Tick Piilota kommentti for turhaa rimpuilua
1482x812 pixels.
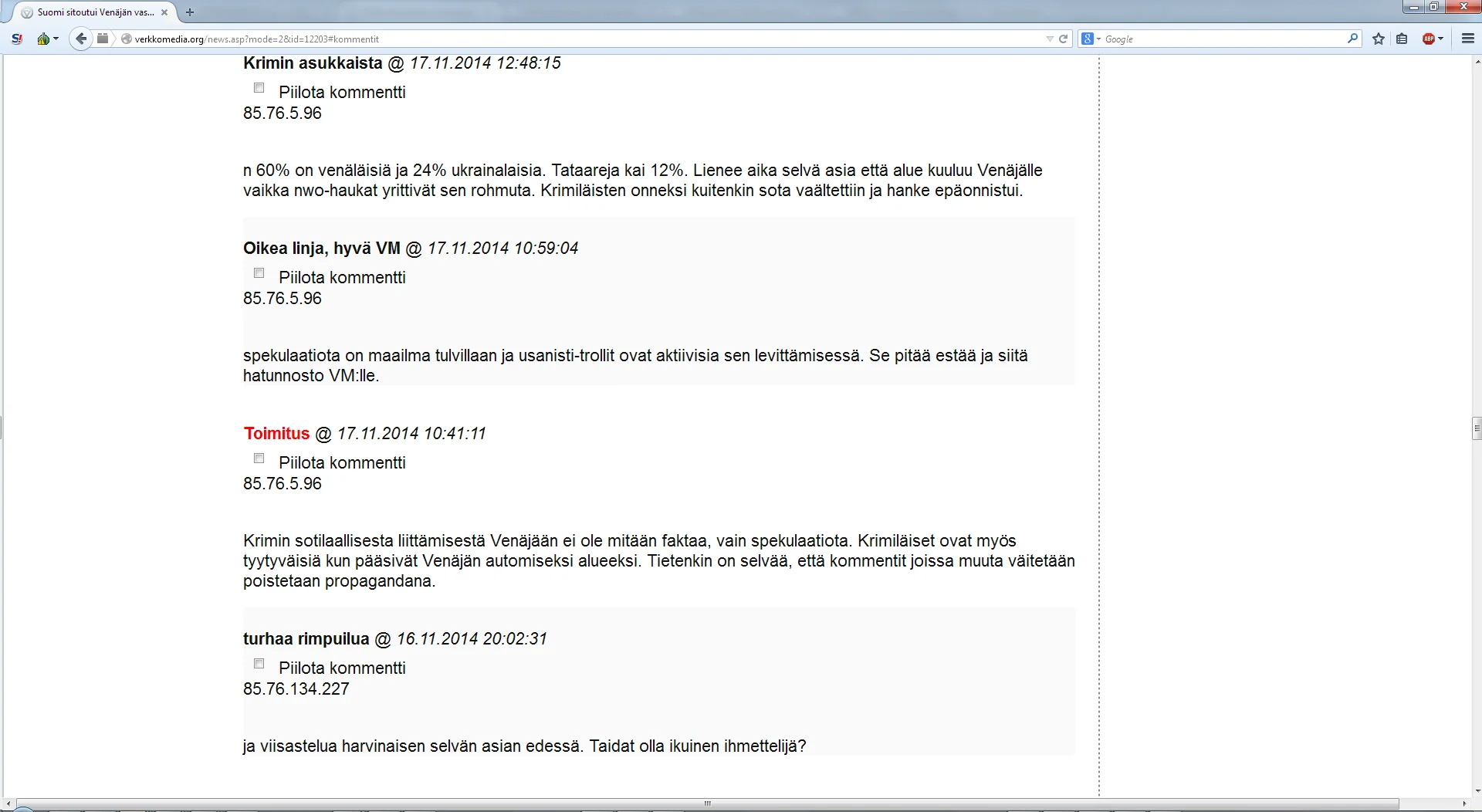tap(259, 664)
